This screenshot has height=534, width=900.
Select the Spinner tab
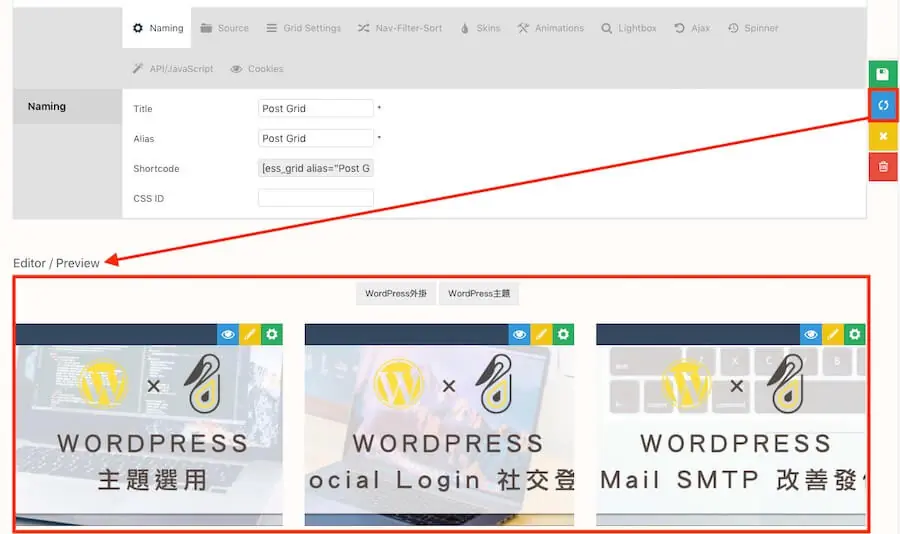pyautogui.click(x=753, y=28)
